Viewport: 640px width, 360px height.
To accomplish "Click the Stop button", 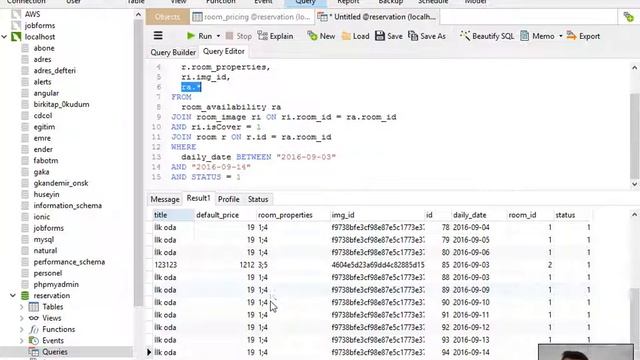I will [239, 36].
